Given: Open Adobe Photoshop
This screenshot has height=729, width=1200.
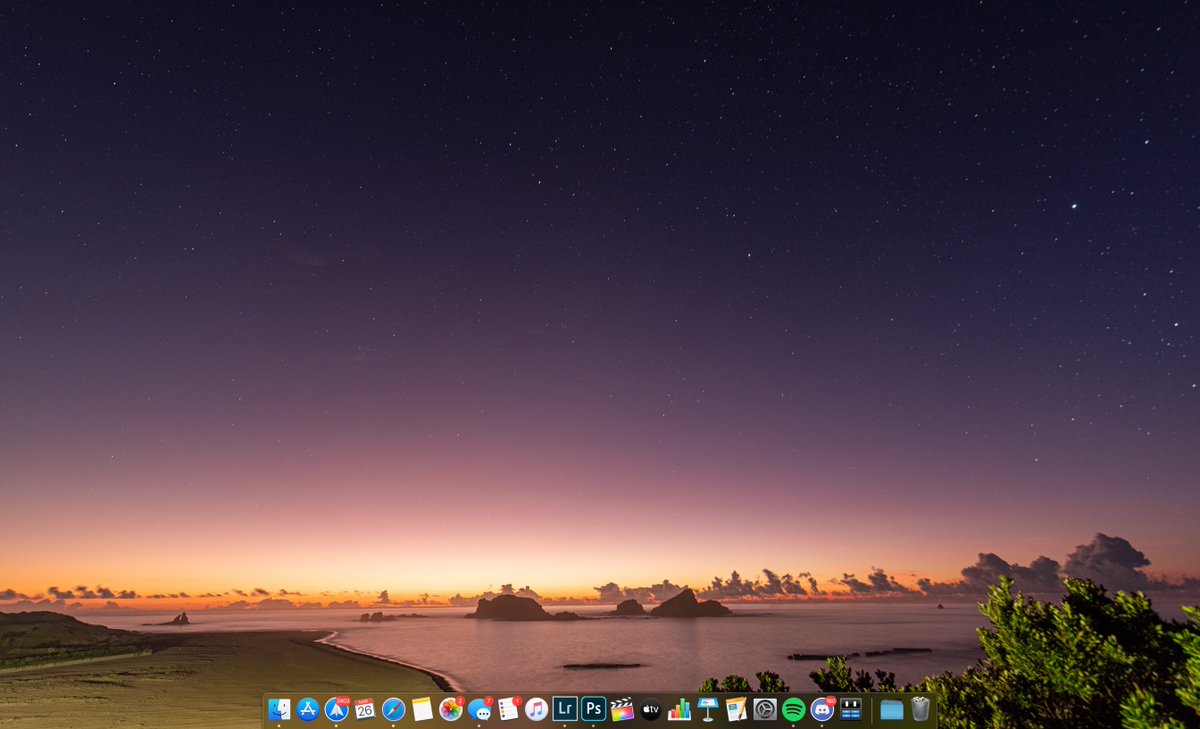Looking at the screenshot, I should click(594, 709).
